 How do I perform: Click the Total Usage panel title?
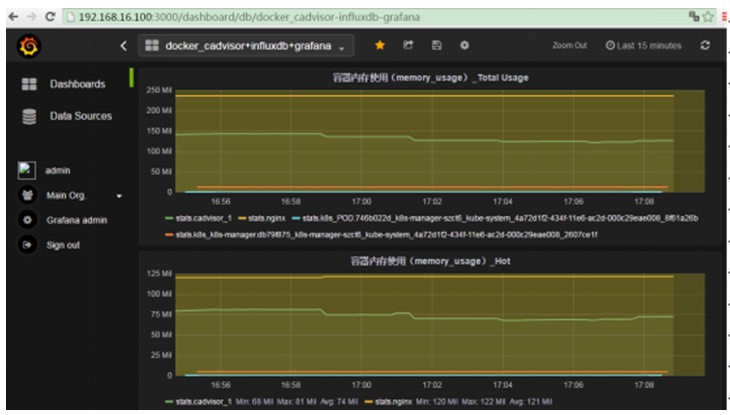[x=430, y=78]
